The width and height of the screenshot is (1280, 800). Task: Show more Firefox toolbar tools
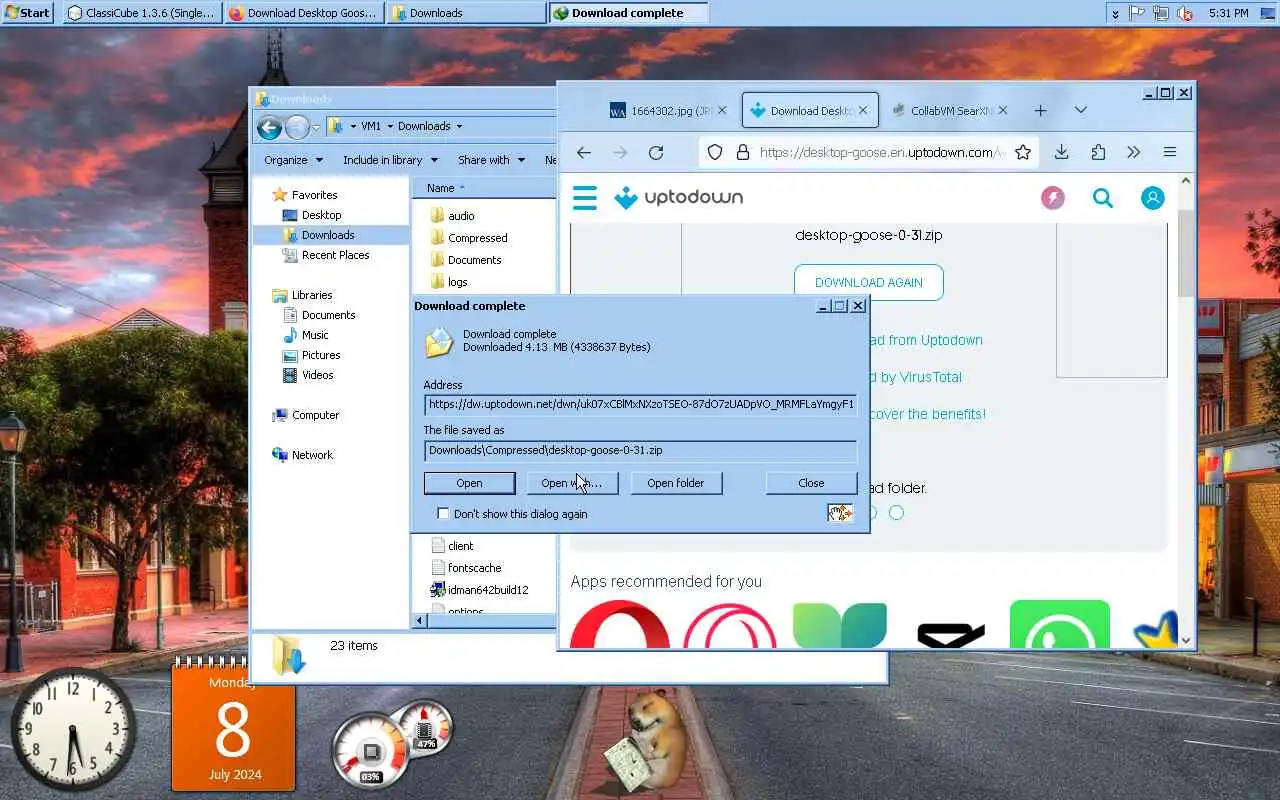tap(1133, 152)
